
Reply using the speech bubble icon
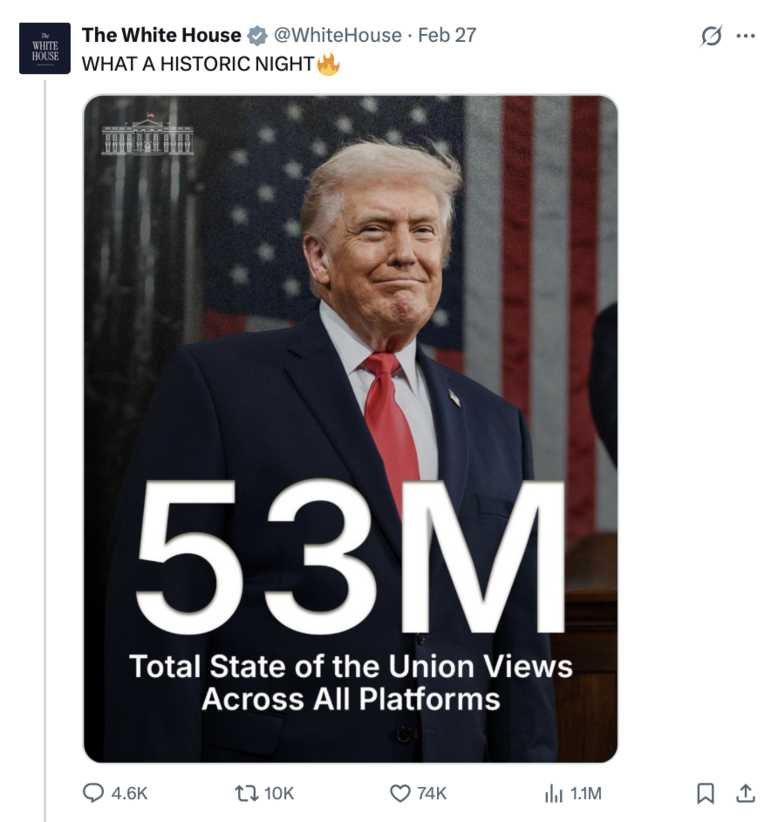pyautogui.click(x=93, y=793)
